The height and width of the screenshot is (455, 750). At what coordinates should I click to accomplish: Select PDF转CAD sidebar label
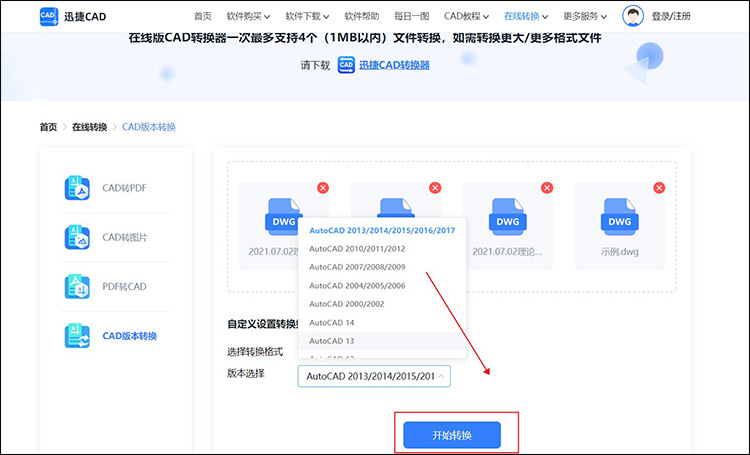124,286
